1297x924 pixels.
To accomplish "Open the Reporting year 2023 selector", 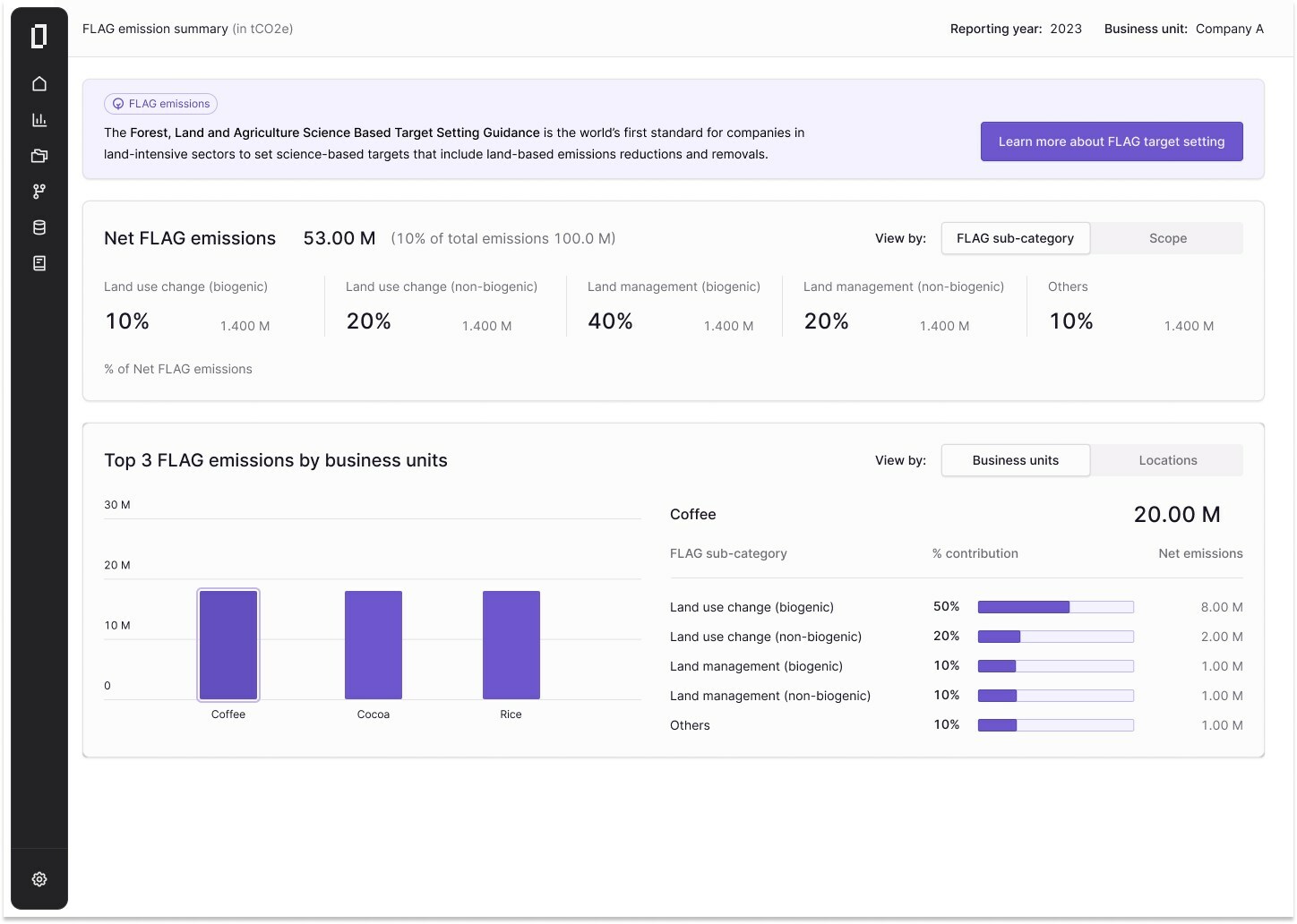I will click(x=1065, y=29).
